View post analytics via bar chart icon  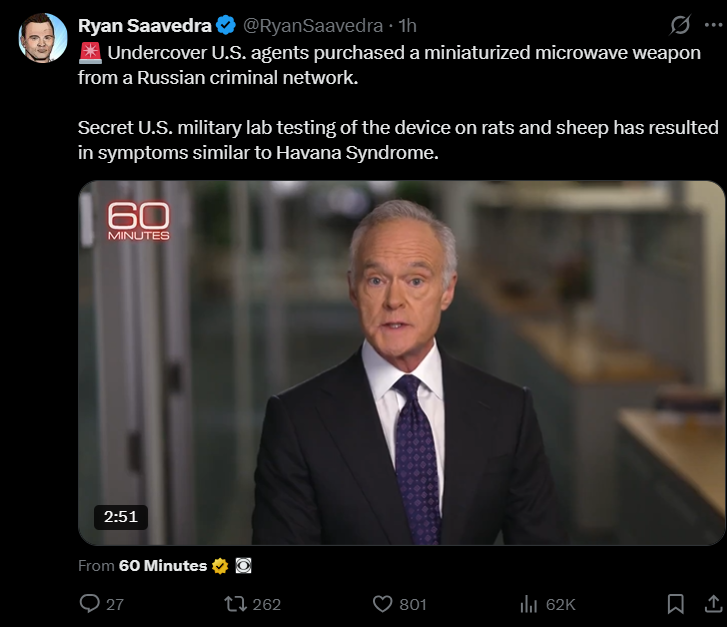529,604
